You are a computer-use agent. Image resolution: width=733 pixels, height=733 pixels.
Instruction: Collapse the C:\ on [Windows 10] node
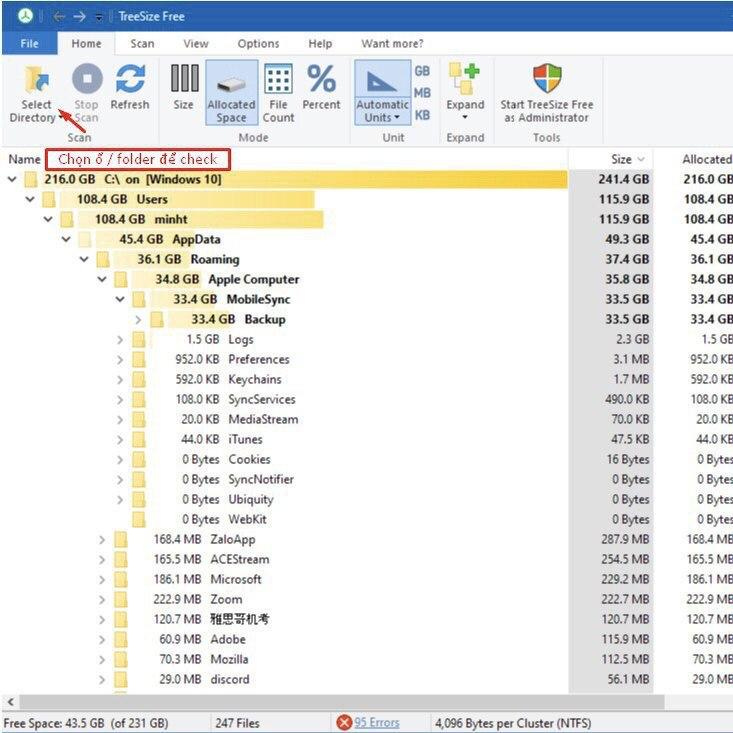click(x=13, y=179)
